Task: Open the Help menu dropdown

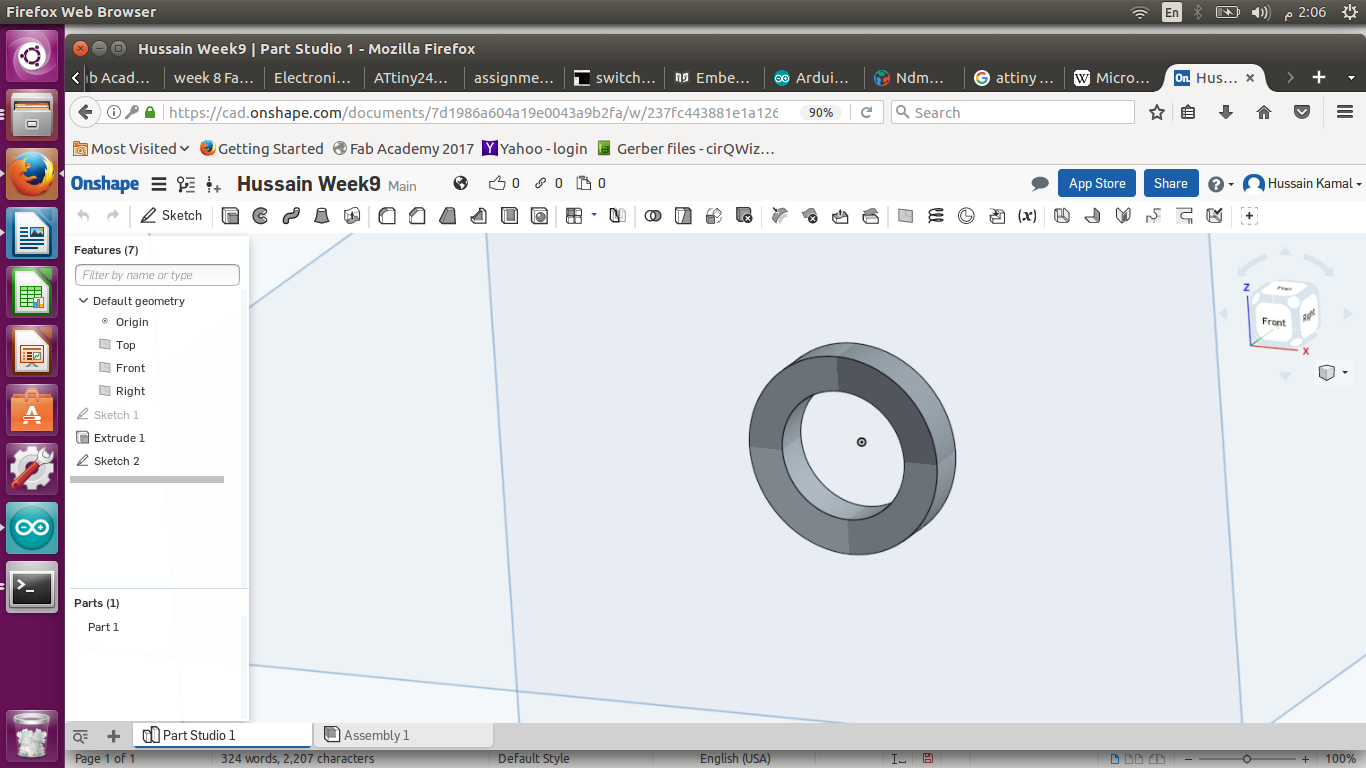Action: click(1220, 184)
